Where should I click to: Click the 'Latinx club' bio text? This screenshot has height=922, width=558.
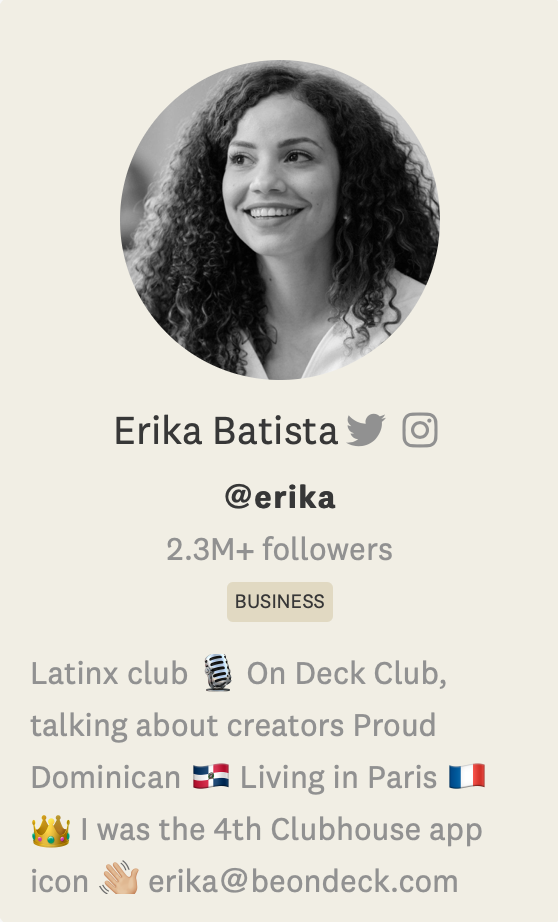tap(109, 673)
